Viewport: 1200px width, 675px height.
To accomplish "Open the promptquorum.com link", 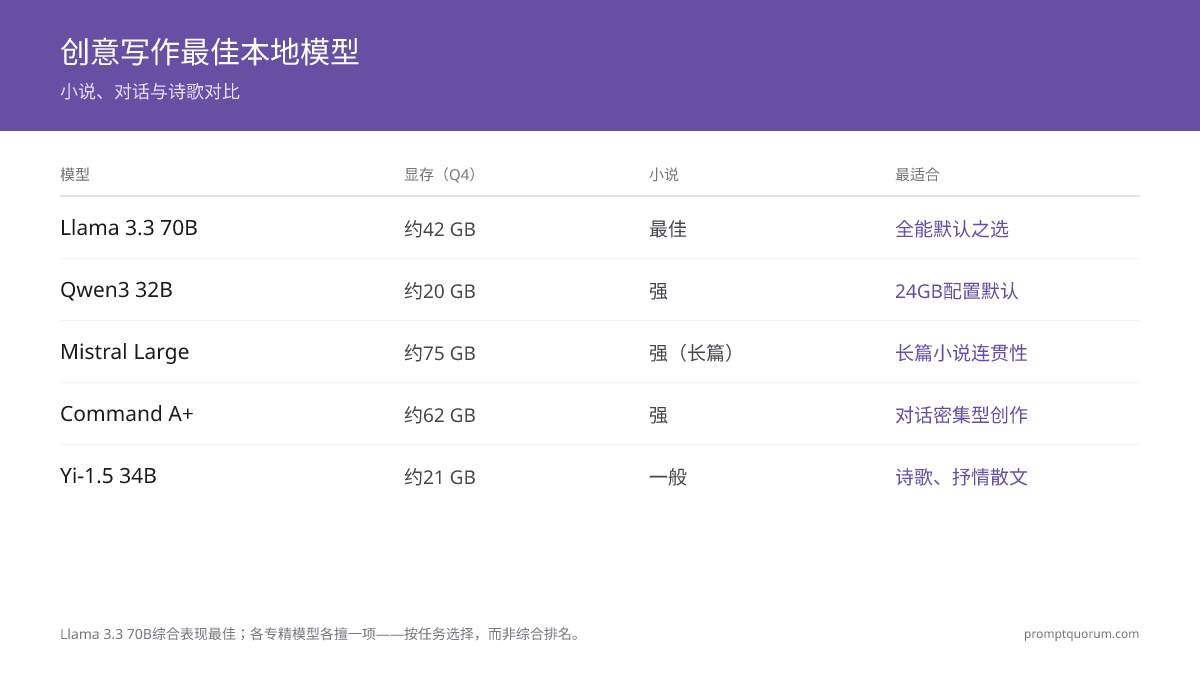I will tap(1082, 634).
